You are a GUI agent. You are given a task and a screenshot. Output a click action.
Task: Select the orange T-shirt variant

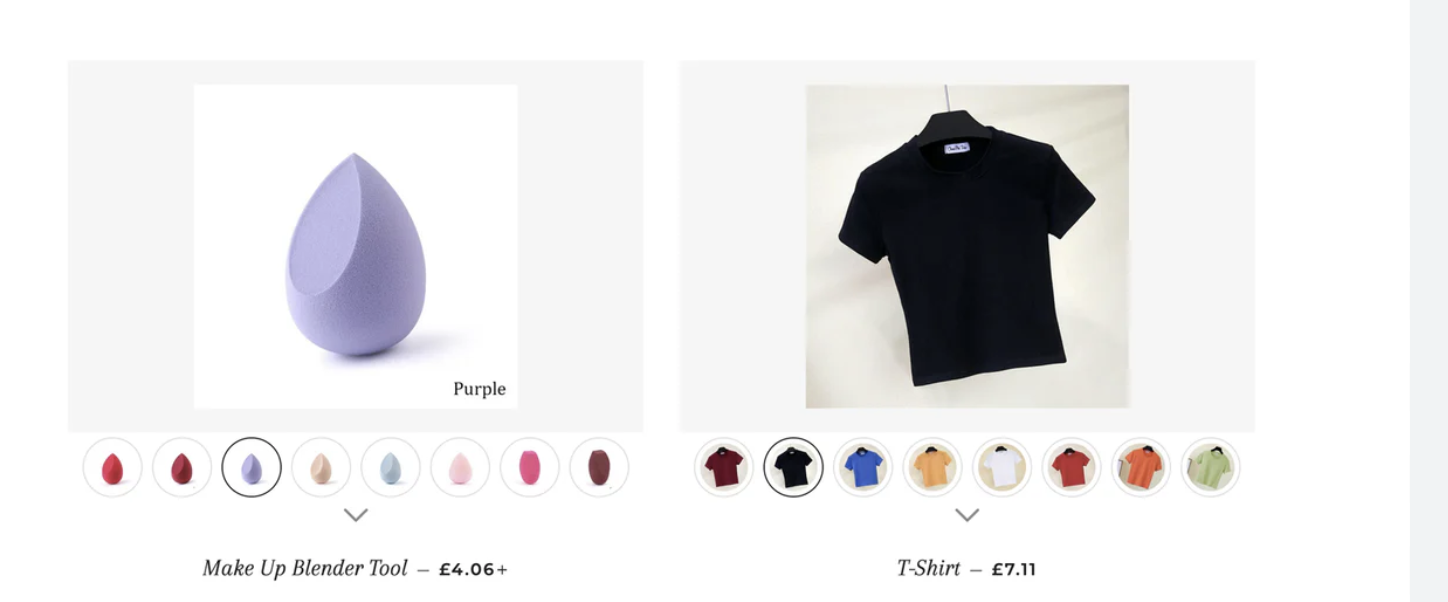click(1141, 467)
